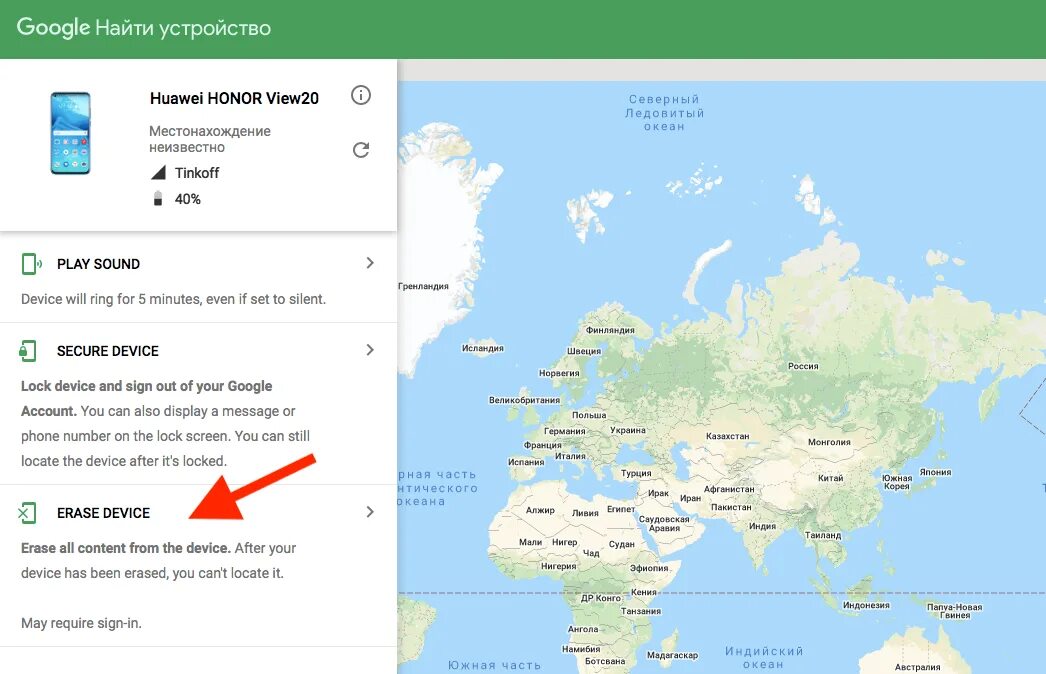Click Германия label on the map
The height and width of the screenshot is (674, 1046).
pos(564,430)
